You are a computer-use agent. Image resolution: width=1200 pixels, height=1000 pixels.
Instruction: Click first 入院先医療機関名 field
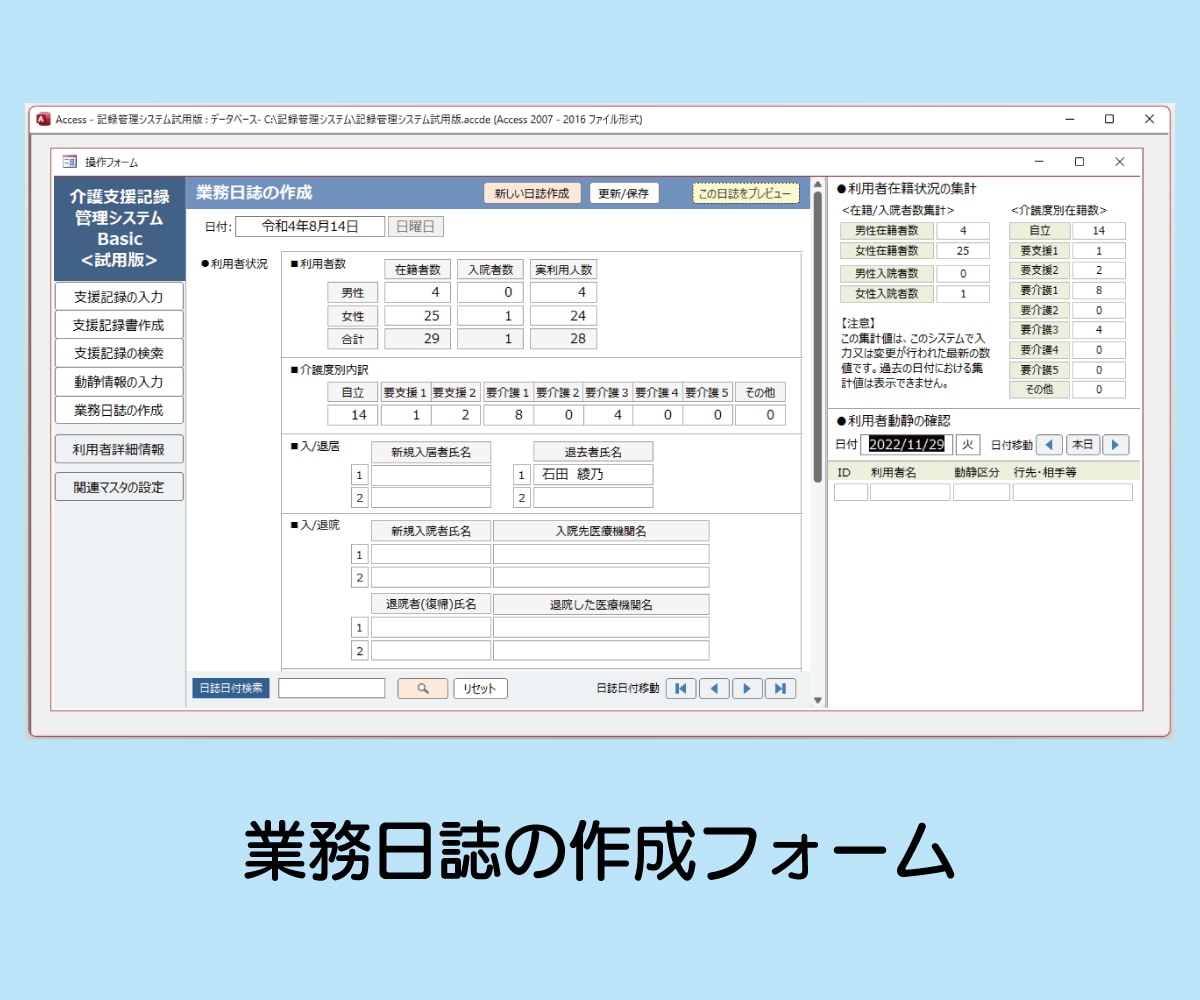tap(601, 554)
